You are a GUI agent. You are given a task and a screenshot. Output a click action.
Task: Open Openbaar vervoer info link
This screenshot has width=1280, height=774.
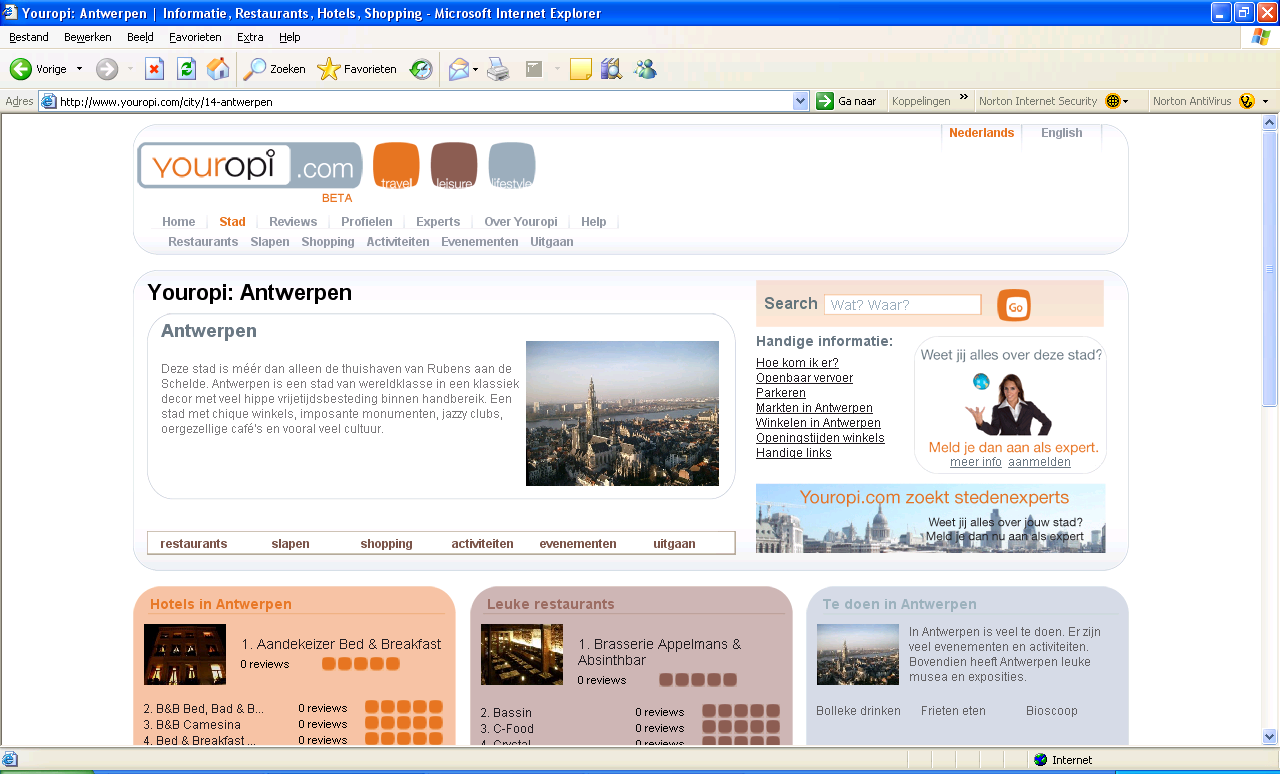pos(804,378)
